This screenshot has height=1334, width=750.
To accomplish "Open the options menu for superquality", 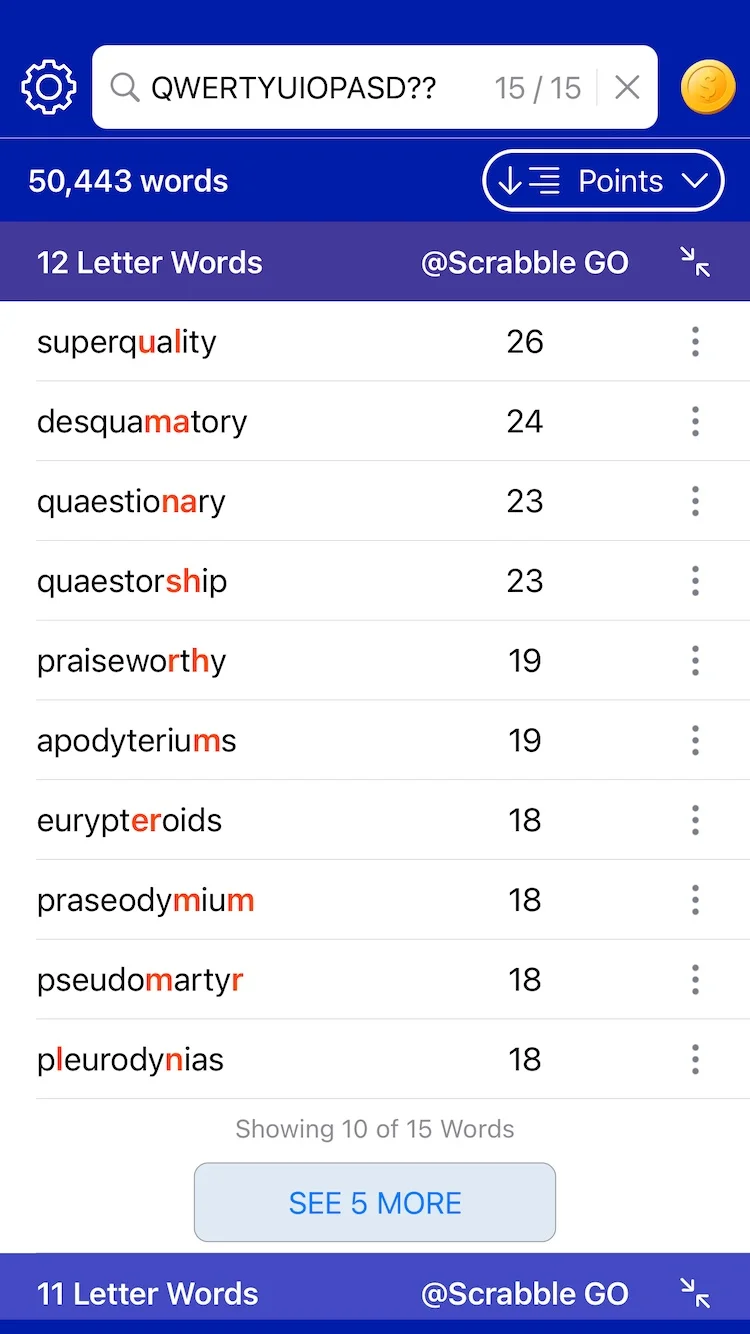I will point(695,341).
